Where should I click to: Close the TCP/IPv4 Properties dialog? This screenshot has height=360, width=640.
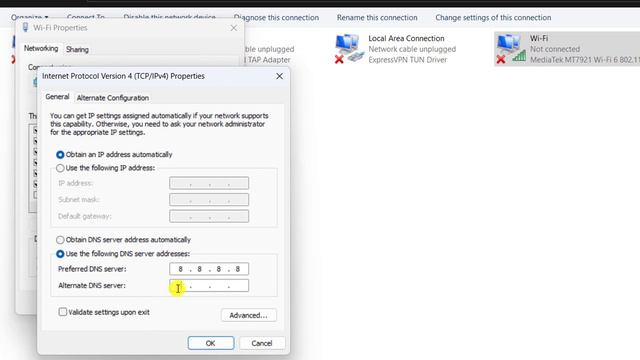pyautogui.click(x=279, y=76)
